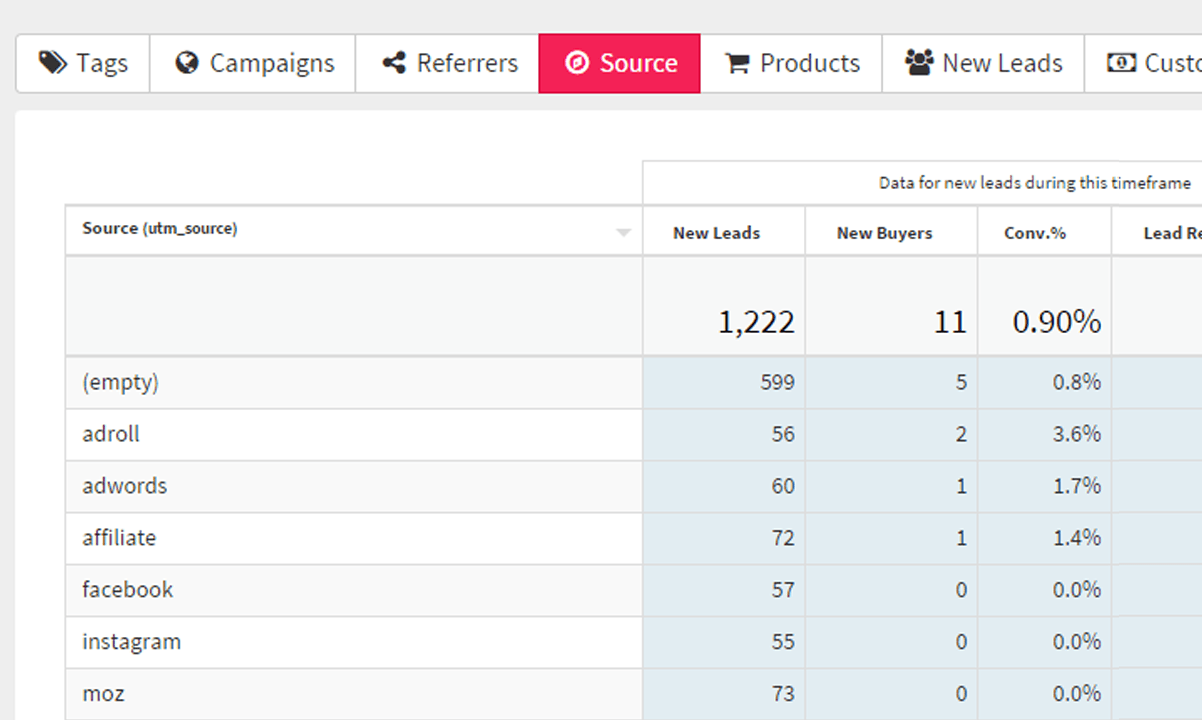Click instagram's new leads value 55

point(783,642)
